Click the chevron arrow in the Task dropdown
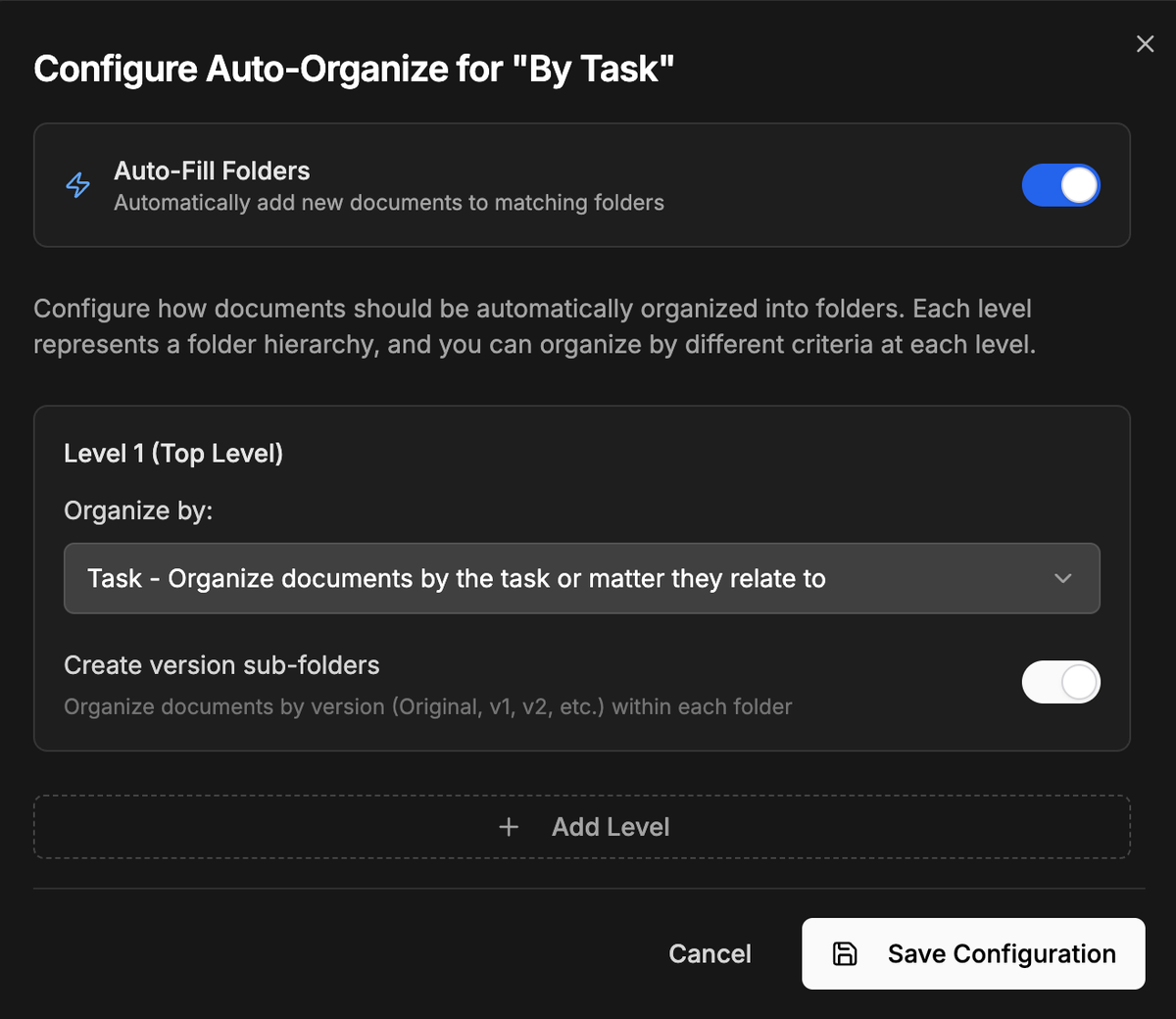The image size is (1176, 1019). [x=1062, y=578]
